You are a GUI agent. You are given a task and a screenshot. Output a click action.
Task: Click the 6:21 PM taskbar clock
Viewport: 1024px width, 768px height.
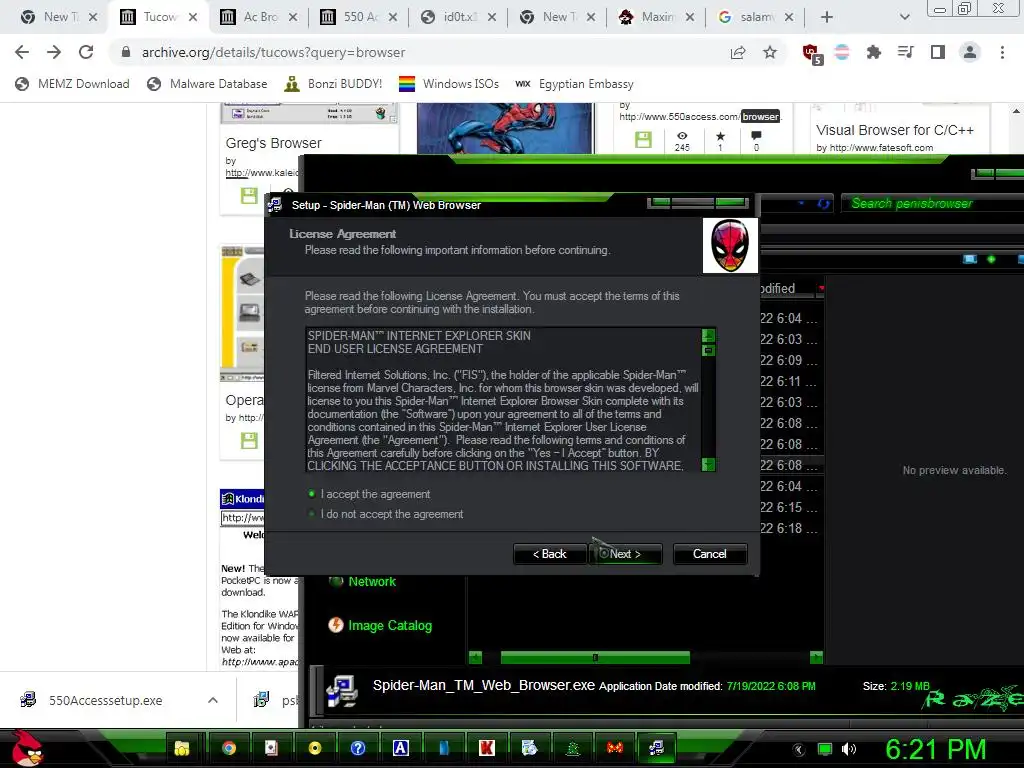935,749
